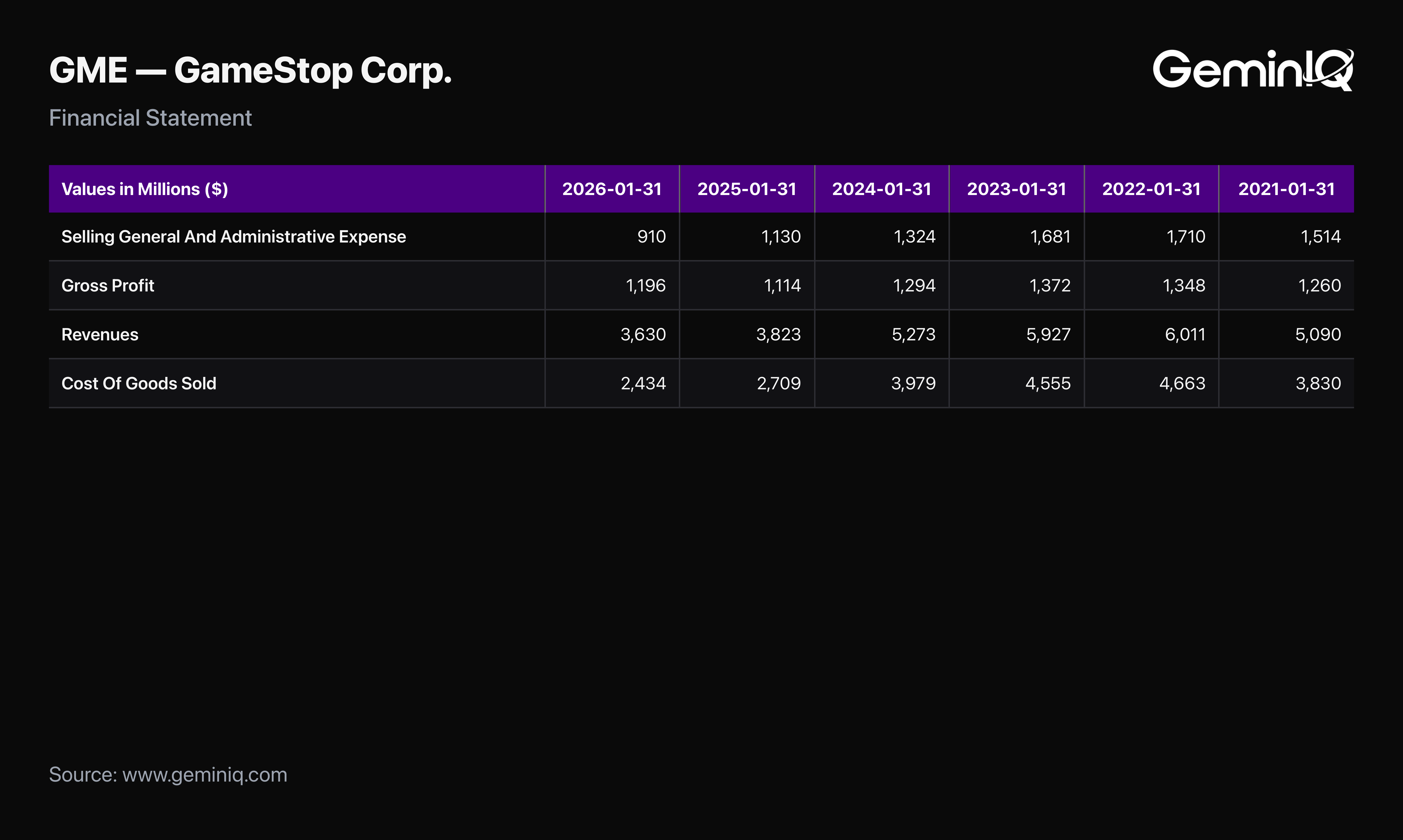Click SG&A value 1,681

click(1050, 237)
